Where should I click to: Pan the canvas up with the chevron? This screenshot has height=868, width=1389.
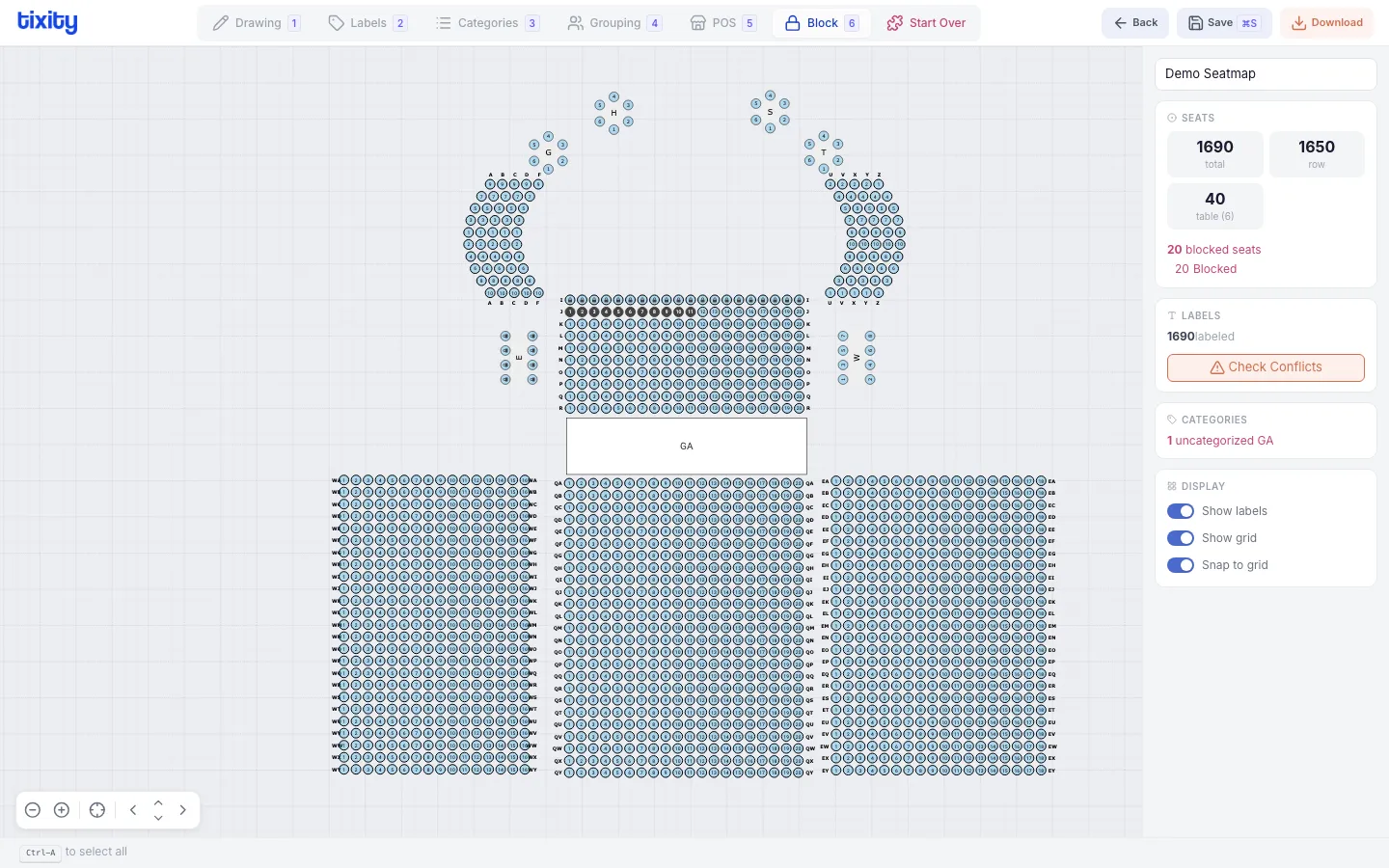click(158, 802)
